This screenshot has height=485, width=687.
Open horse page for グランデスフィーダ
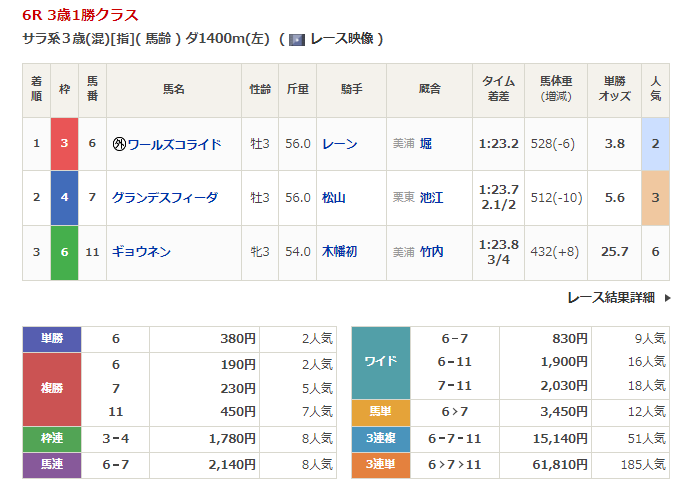click(164, 197)
